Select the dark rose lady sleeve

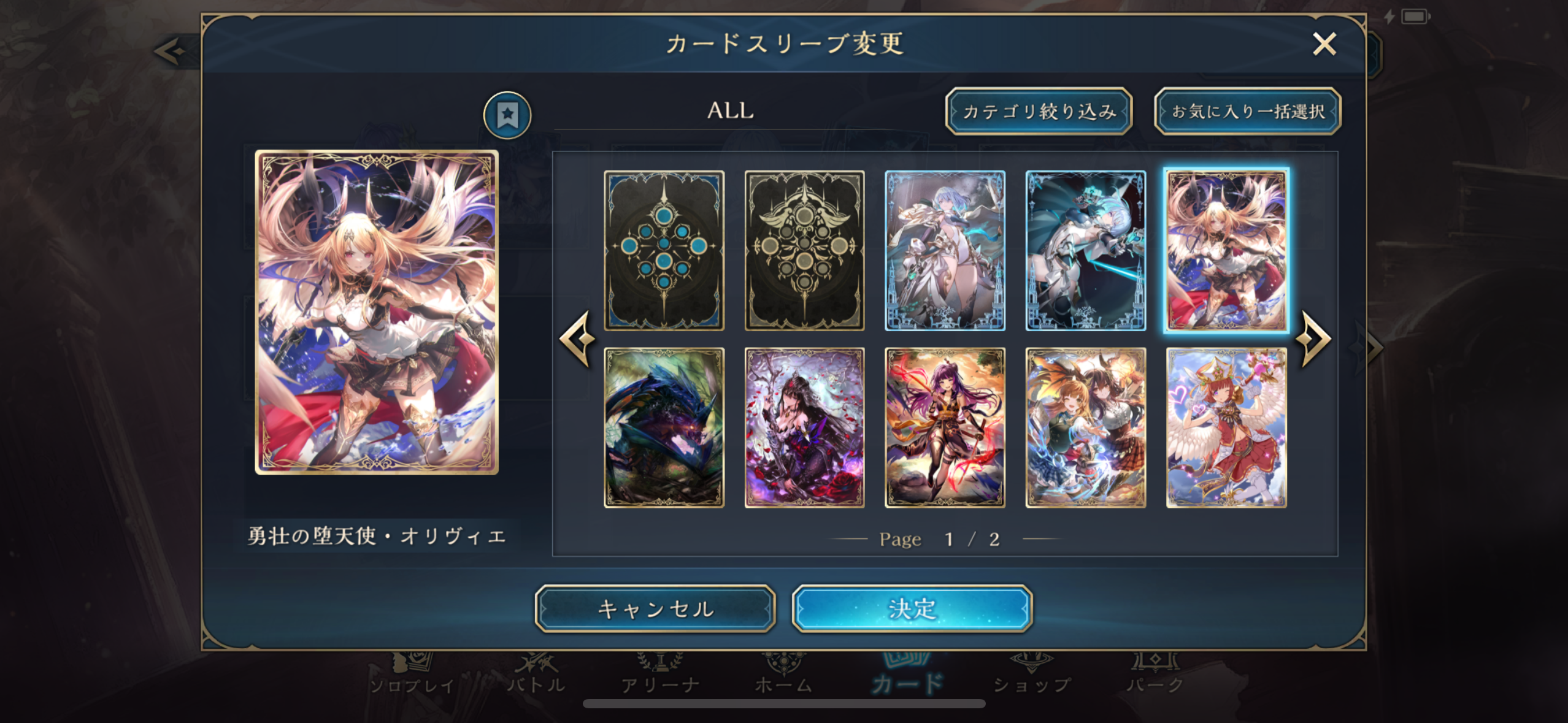tap(804, 427)
